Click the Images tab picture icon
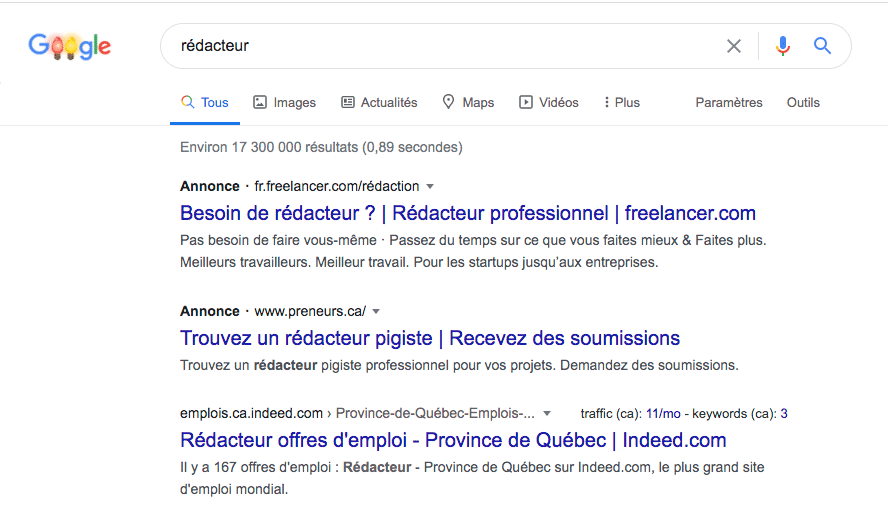The width and height of the screenshot is (888, 519). [x=259, y=102]
